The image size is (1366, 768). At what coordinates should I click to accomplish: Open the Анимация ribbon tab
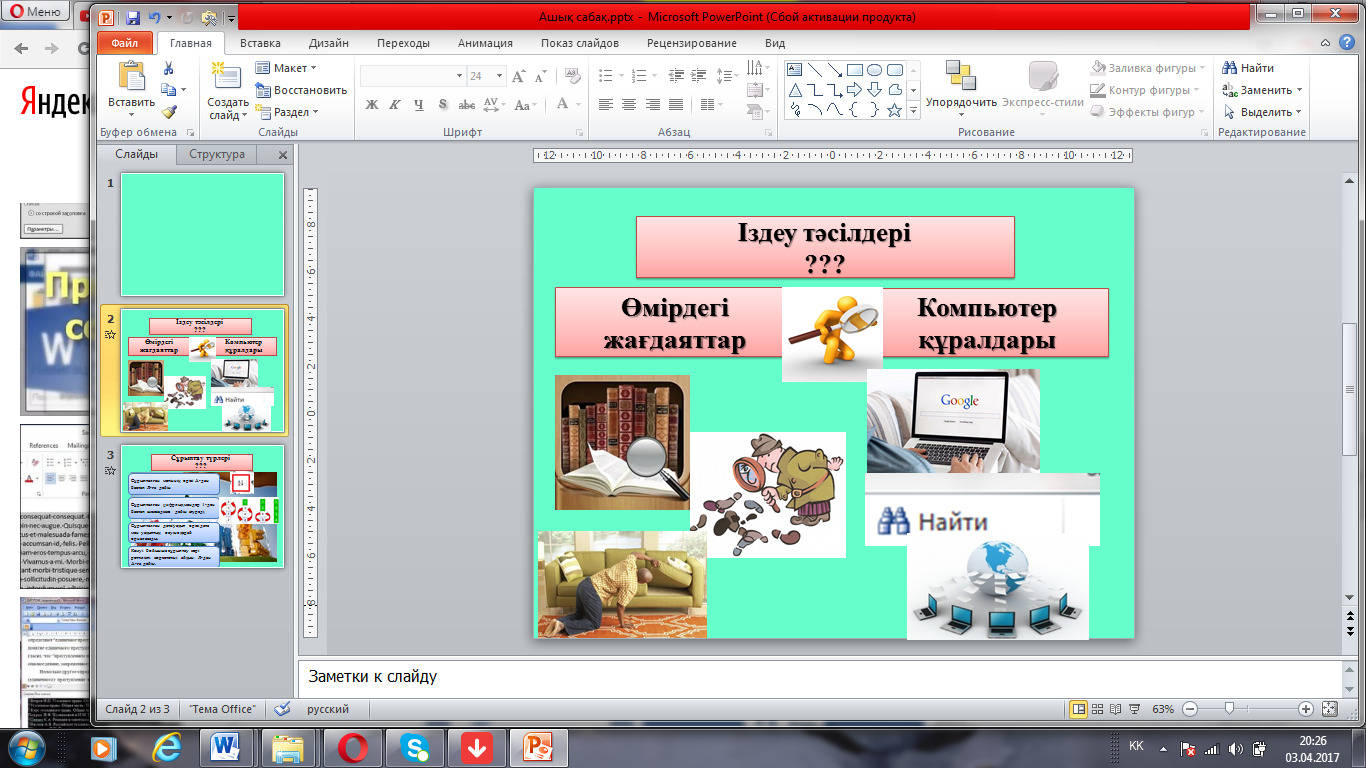[x=485, y=43]
